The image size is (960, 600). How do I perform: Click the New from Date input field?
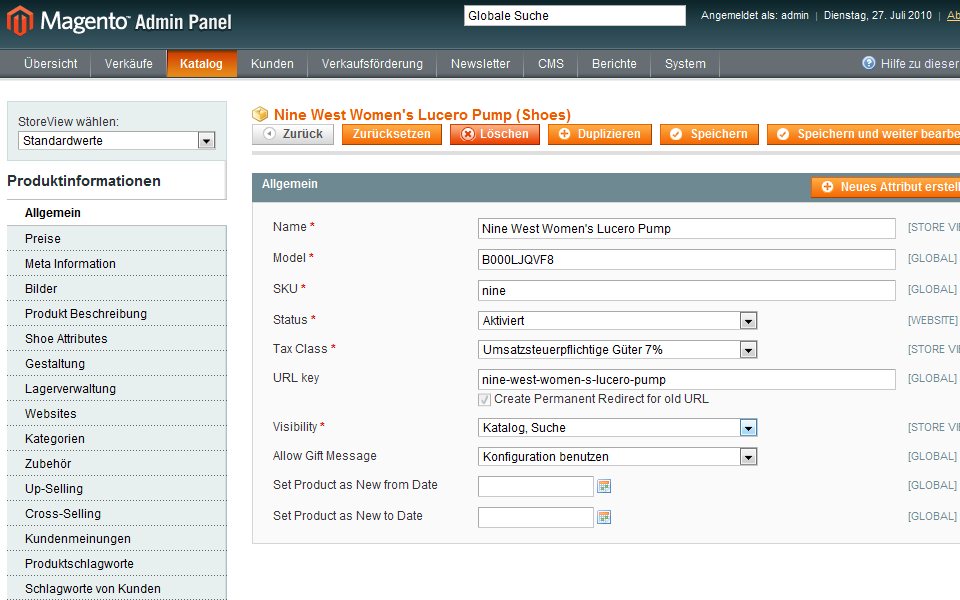pos(536,486)
